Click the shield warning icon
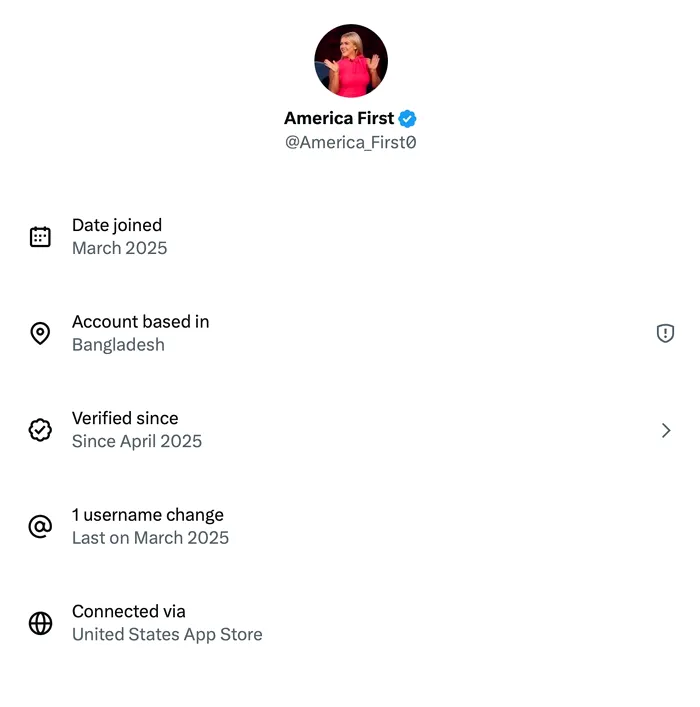700x707 pixels. pyautogui.click(x=665, y=333)
